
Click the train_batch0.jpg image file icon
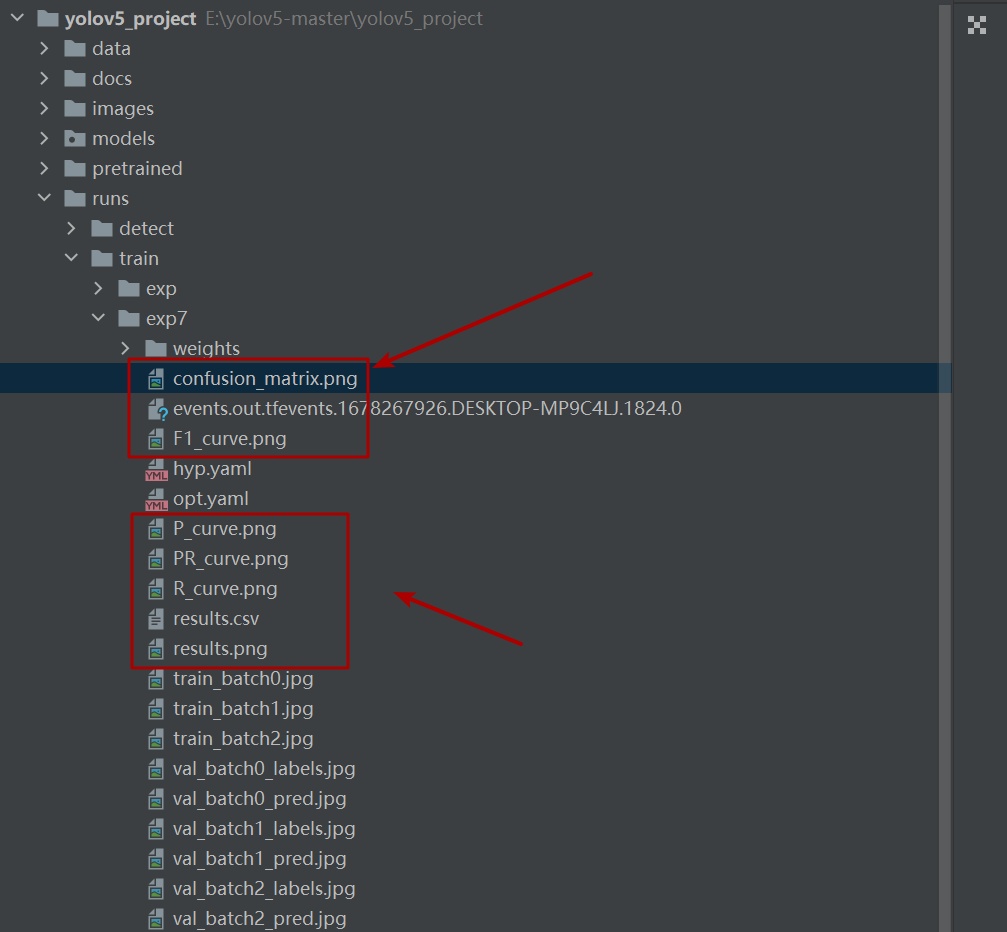(x=156, y=679)
